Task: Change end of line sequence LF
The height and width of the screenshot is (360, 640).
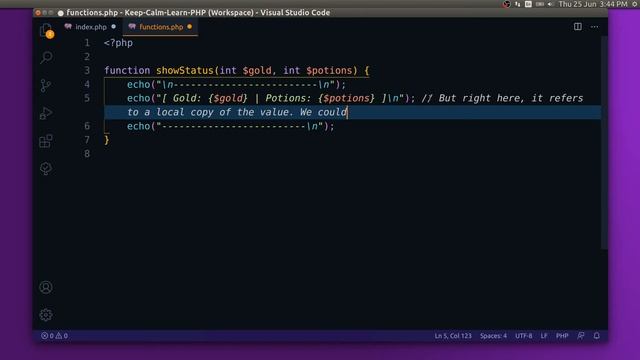Action: point(544,336)
